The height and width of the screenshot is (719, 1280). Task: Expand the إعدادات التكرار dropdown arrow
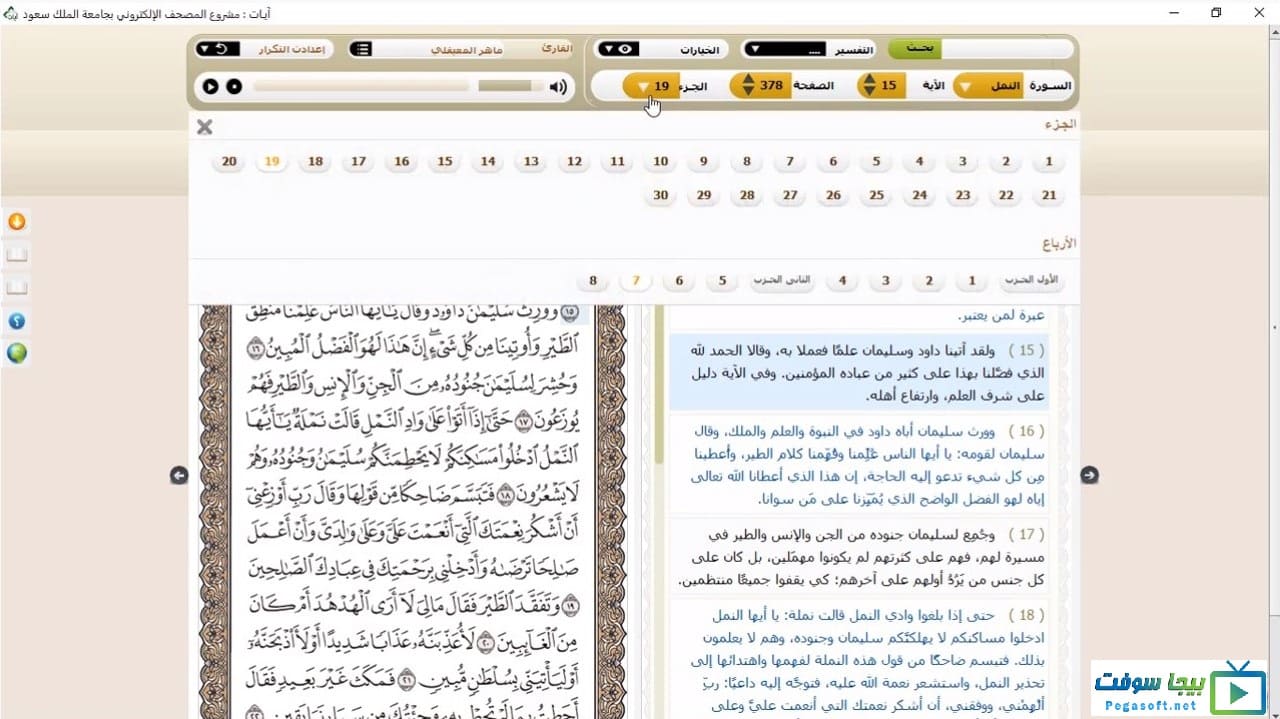click(x=204, y=49)
